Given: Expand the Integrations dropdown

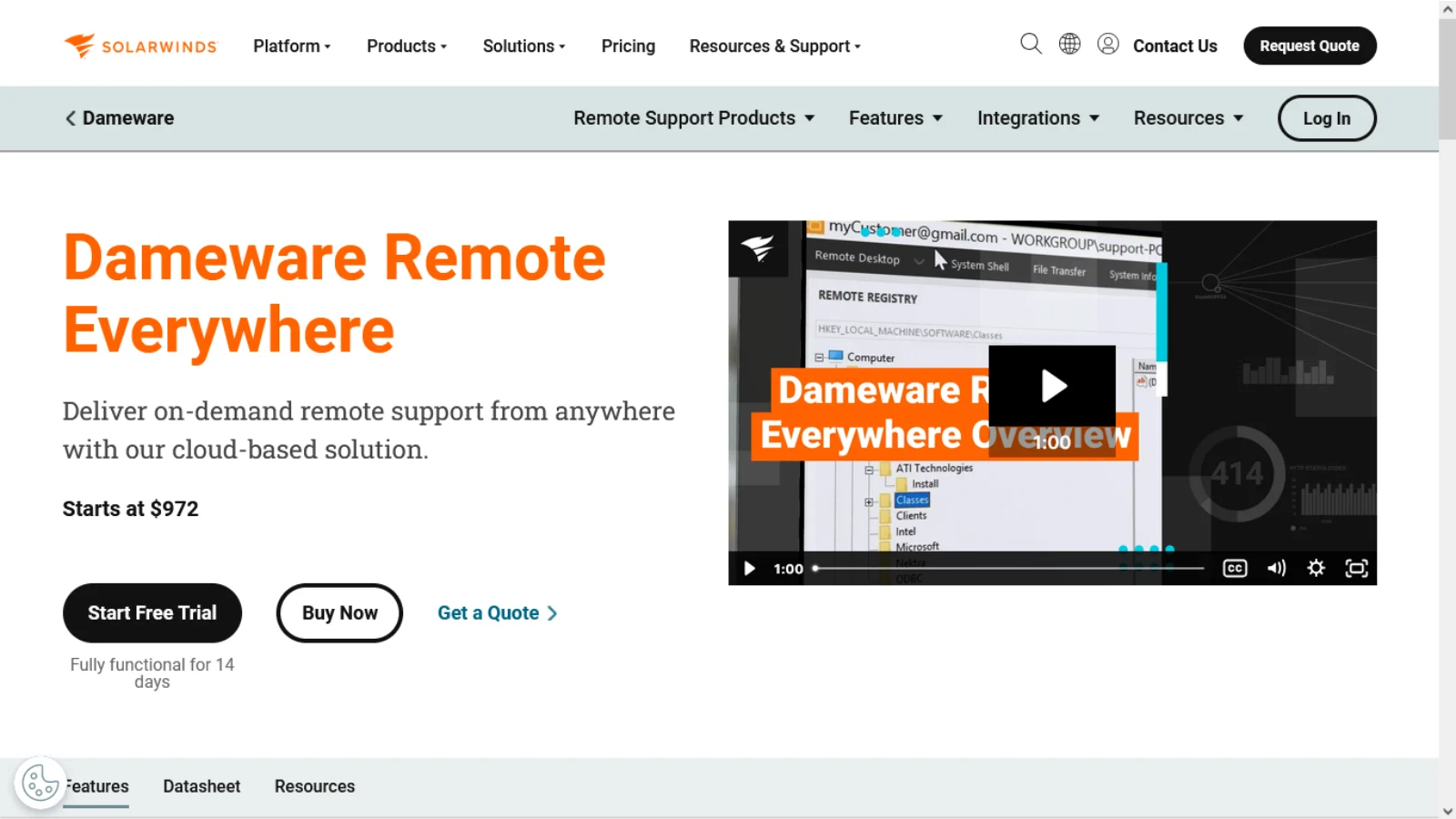Looking at the screenshot, I should [1038, 118].
